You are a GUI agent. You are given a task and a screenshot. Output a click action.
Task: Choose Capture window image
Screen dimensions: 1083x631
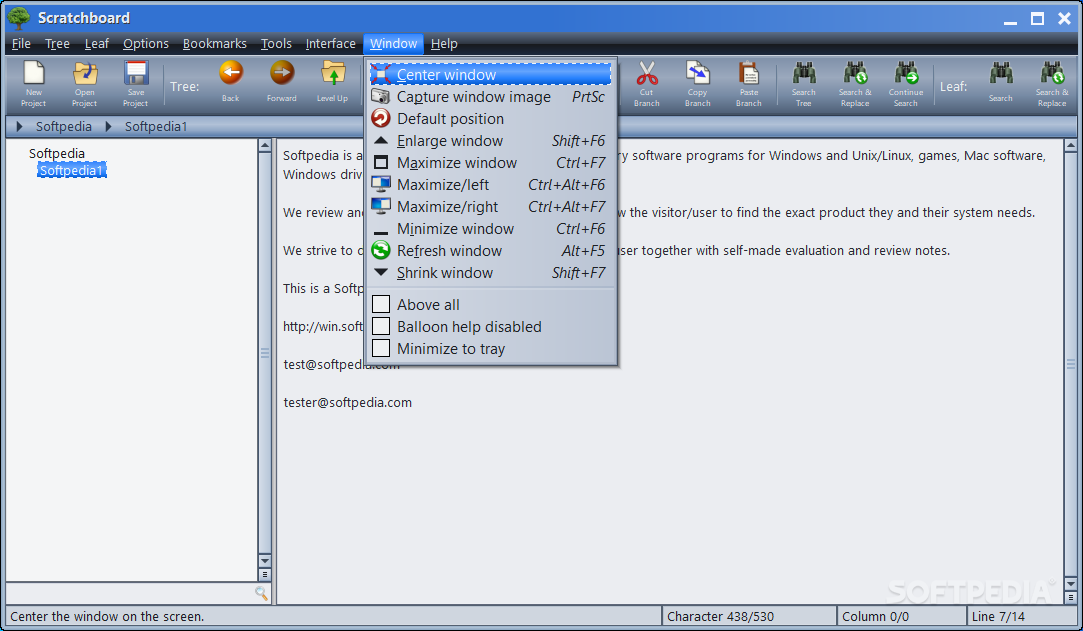[x=490, y=97]
